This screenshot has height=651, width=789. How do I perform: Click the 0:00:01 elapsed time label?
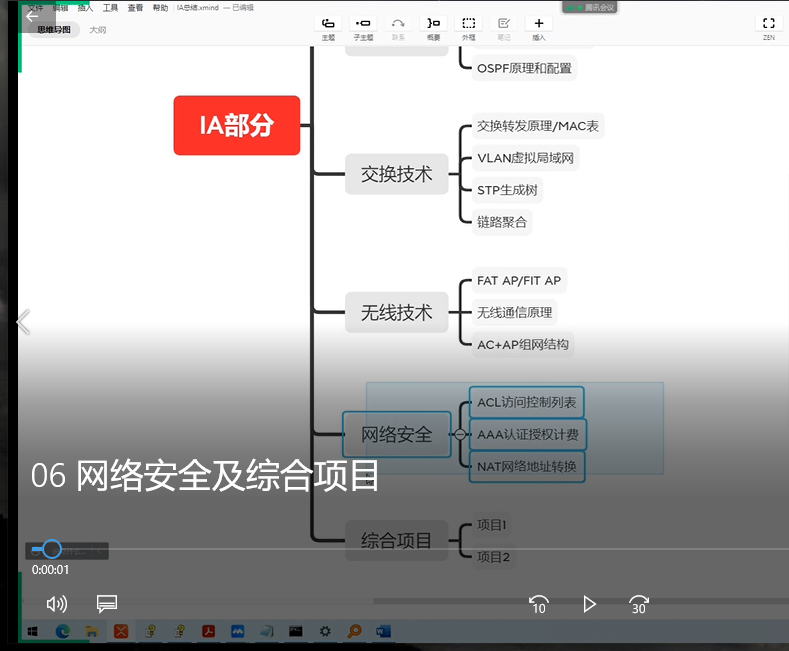pos(50,569)
